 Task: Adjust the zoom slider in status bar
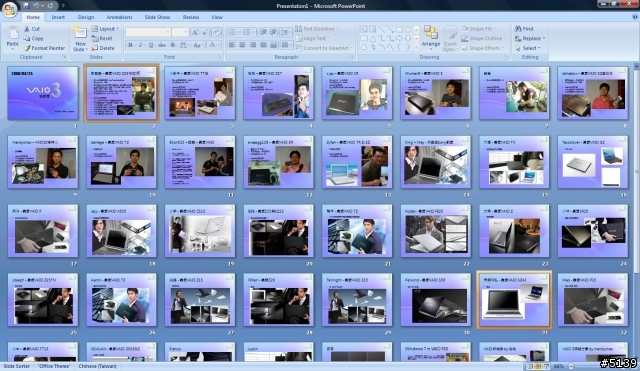(x=571, y=366)
